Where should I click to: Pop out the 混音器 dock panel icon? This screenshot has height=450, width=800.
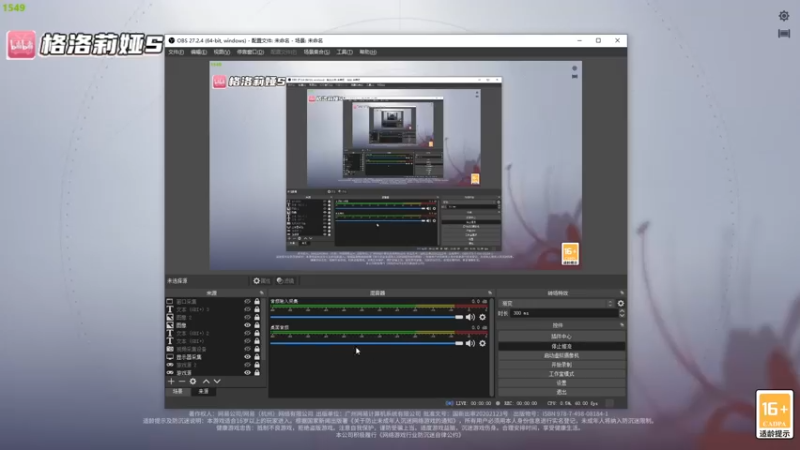click(x=490, y=293)
